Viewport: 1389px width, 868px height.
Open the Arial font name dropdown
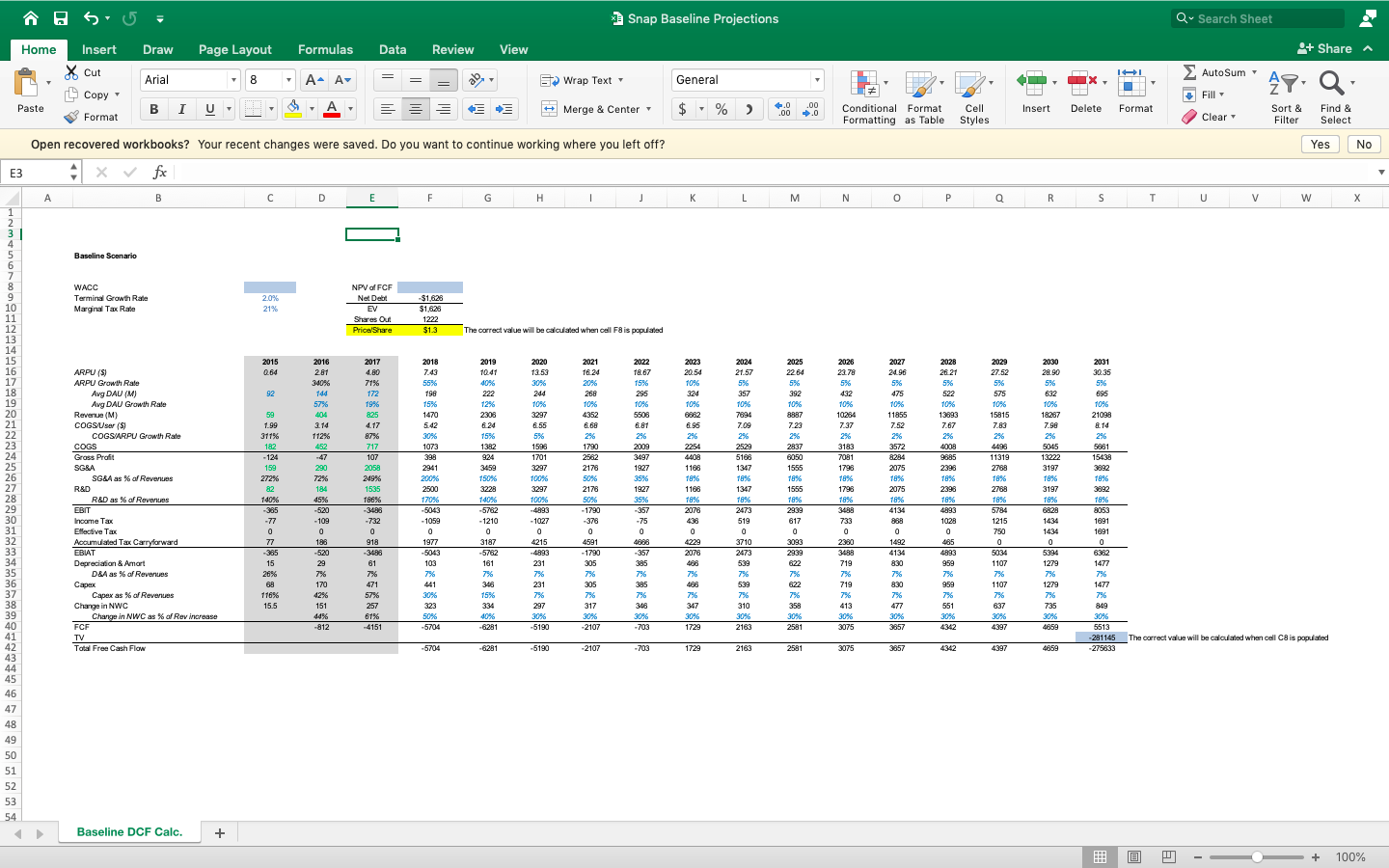coord(232,80)
